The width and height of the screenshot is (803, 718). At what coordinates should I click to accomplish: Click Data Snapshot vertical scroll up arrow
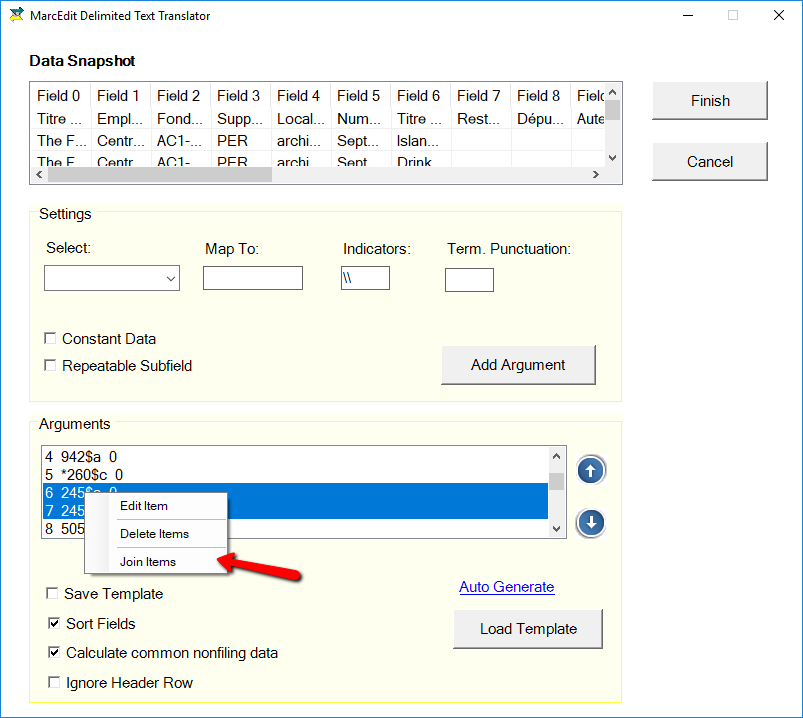[x=612, y=93]
